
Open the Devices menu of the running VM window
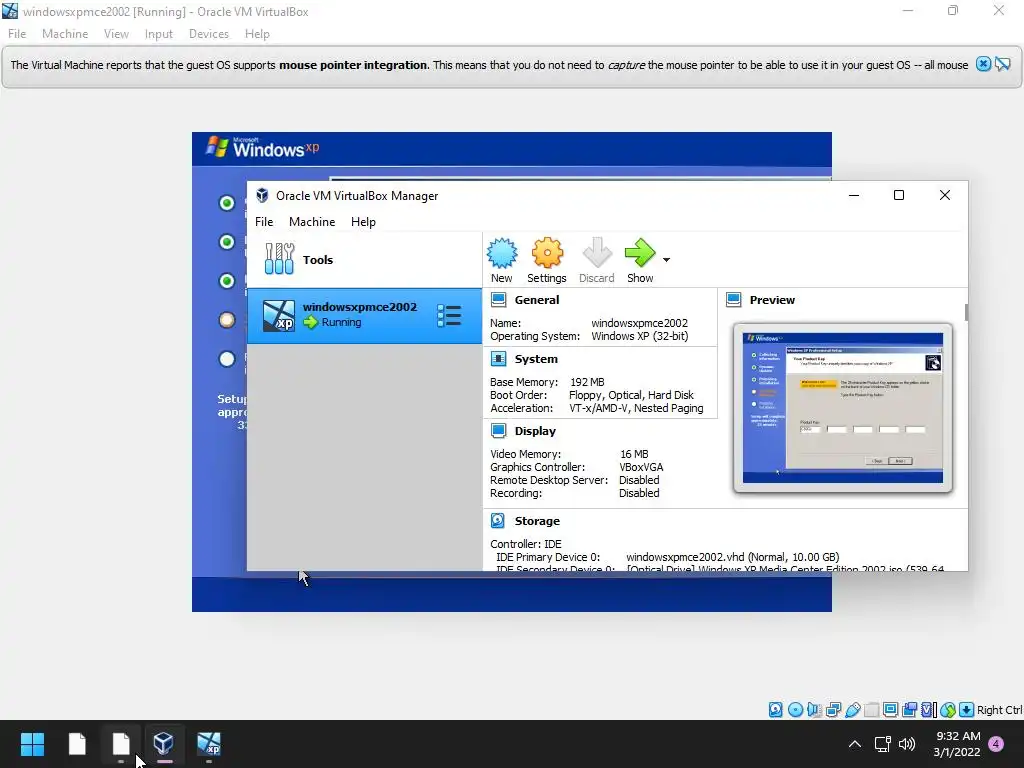point(209,34)
